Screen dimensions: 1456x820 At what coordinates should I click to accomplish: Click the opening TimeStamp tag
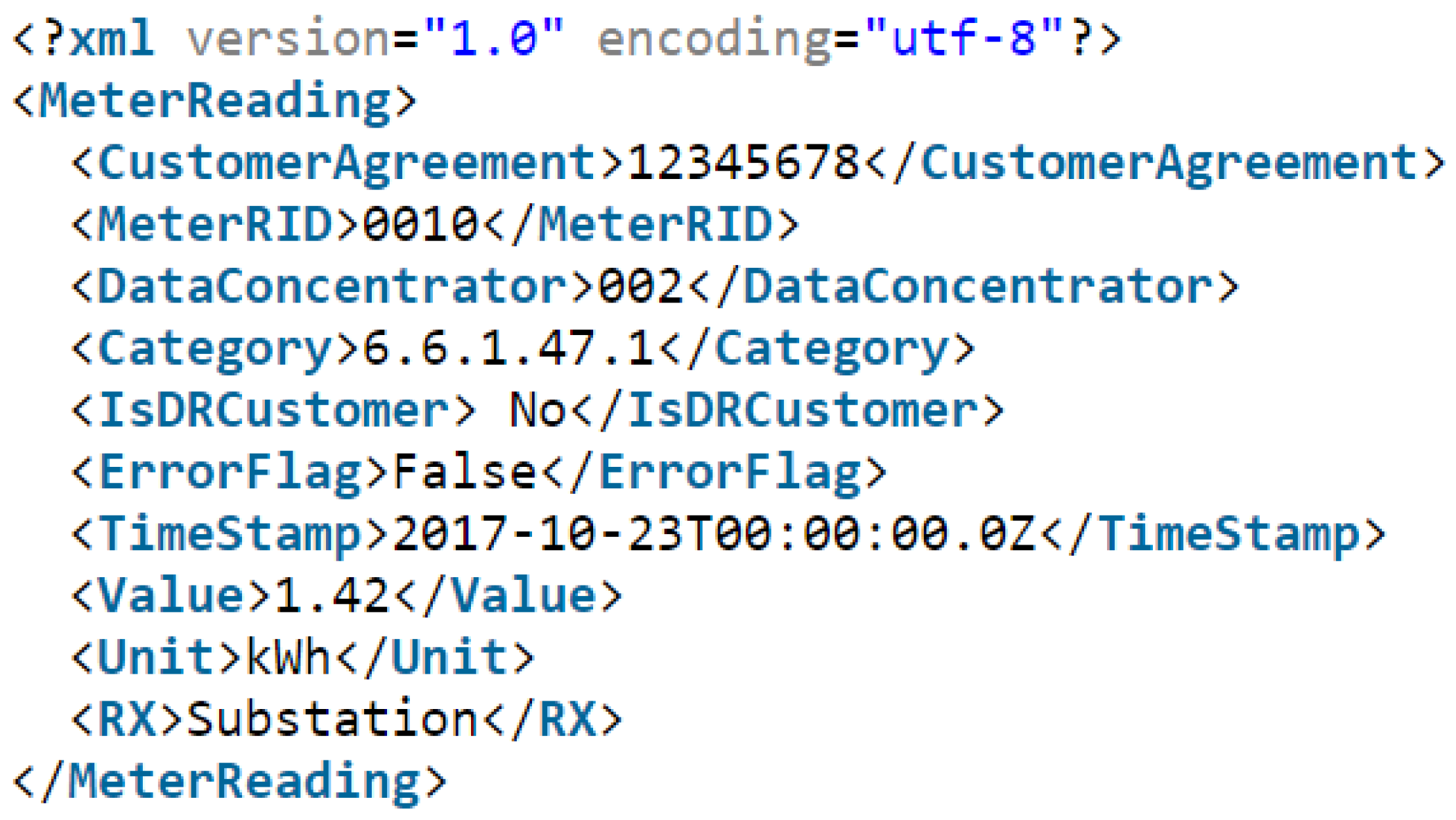[229, 535]
